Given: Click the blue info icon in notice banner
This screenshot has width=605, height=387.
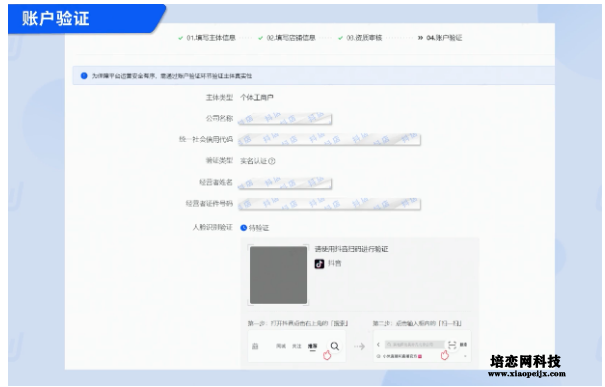Looking at the screenshot, I should pos(84,76).
